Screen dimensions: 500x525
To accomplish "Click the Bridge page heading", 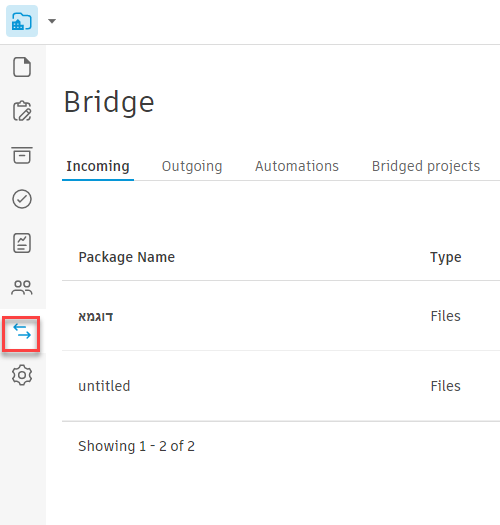I will [109, 102].
